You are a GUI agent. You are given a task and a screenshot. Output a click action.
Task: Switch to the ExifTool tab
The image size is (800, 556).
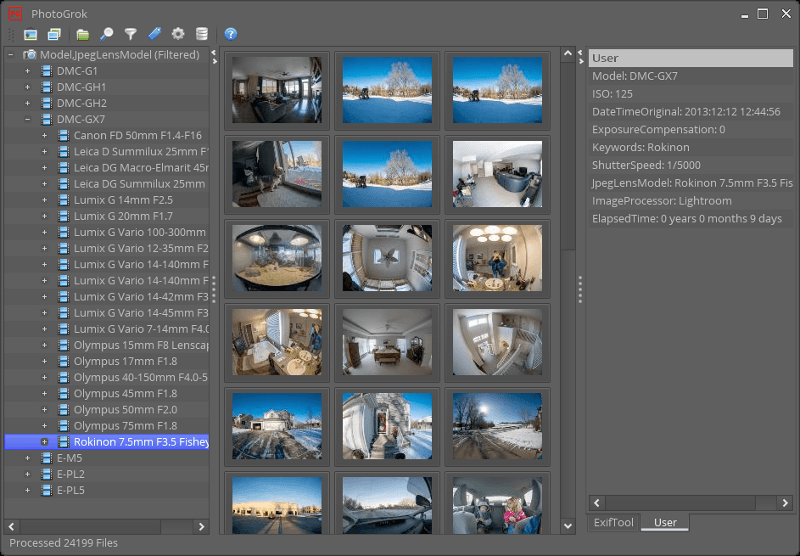[x=614, y=522]
